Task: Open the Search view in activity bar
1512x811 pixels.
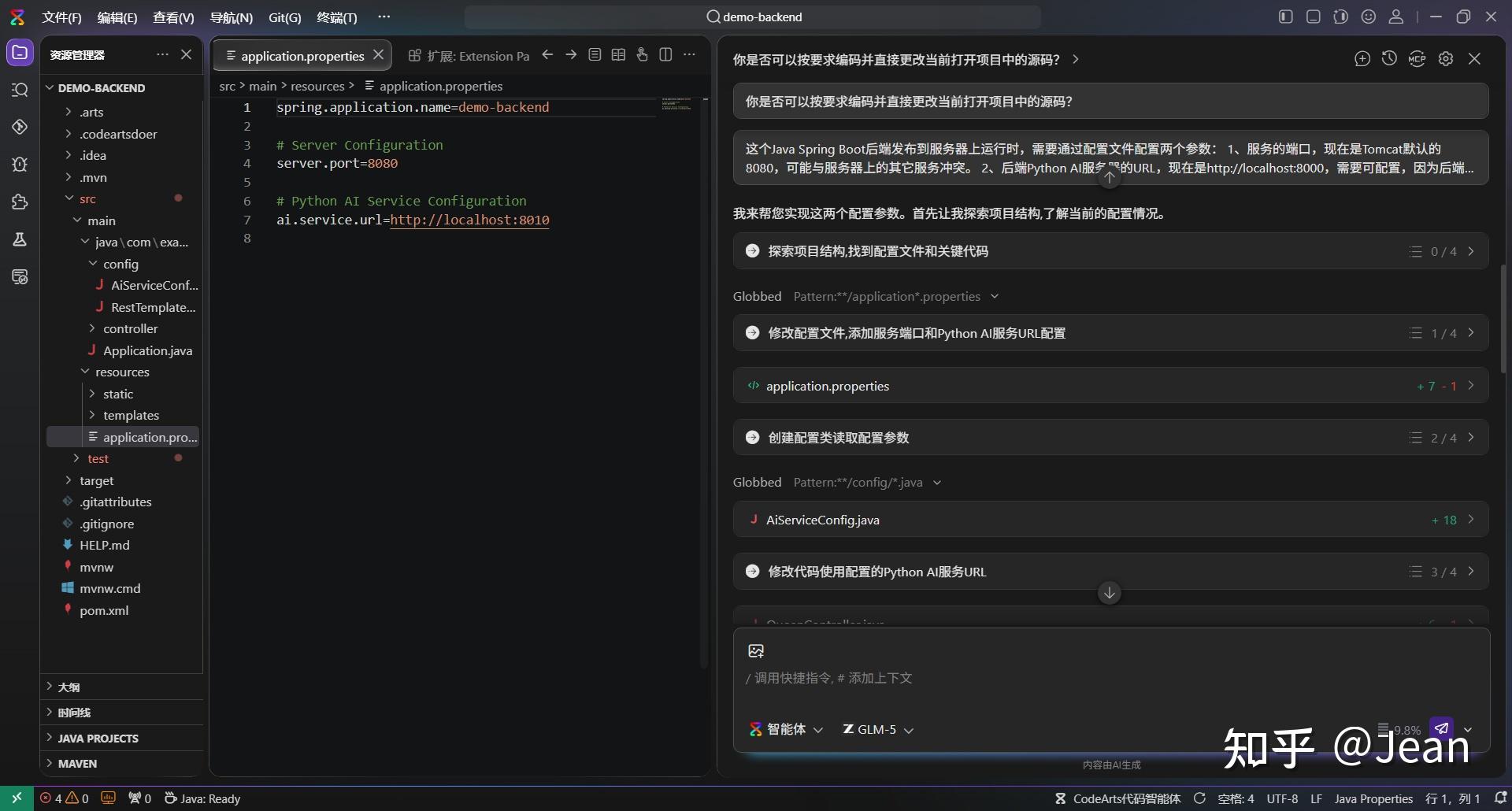Action: 20,90
